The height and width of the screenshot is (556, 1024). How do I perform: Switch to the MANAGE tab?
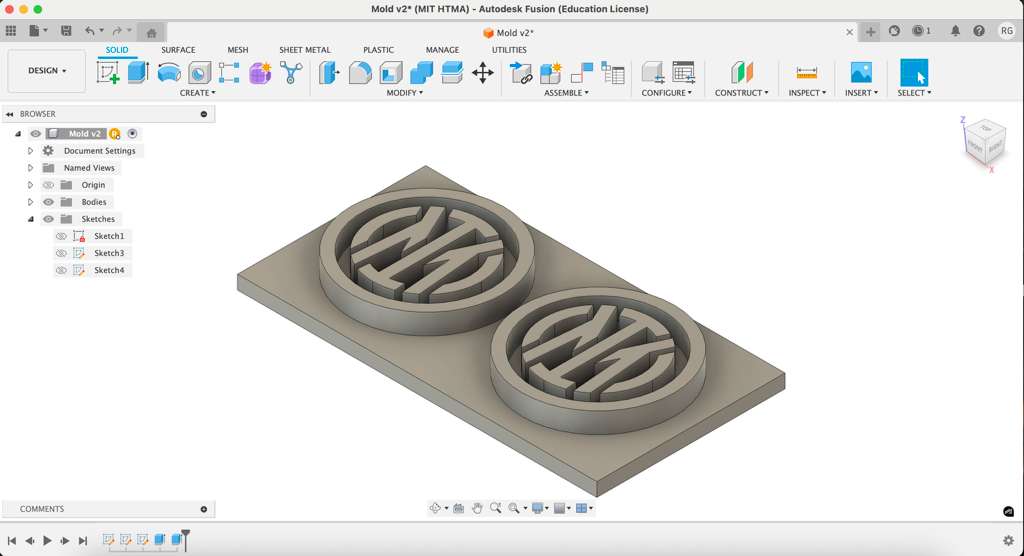click(x=442, y=50)
